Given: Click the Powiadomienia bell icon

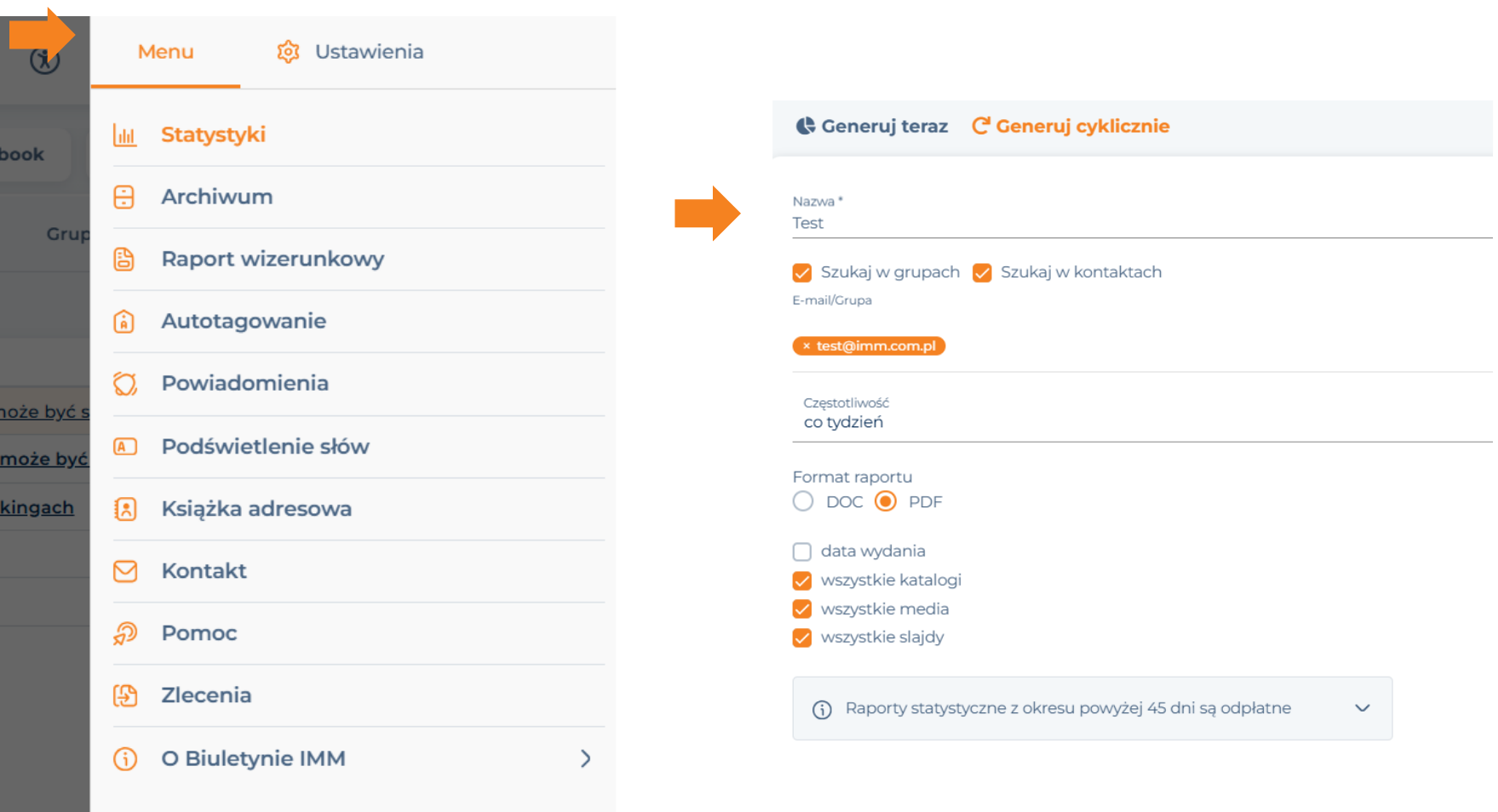Looking at the screenshot, I should click(x=125, y=384).
